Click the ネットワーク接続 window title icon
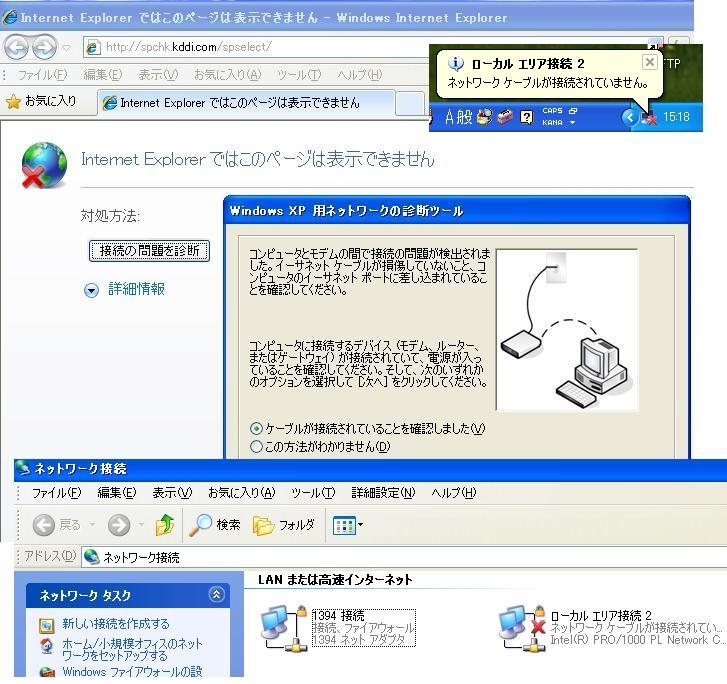 pyautogui.click(x=23, y=469)
